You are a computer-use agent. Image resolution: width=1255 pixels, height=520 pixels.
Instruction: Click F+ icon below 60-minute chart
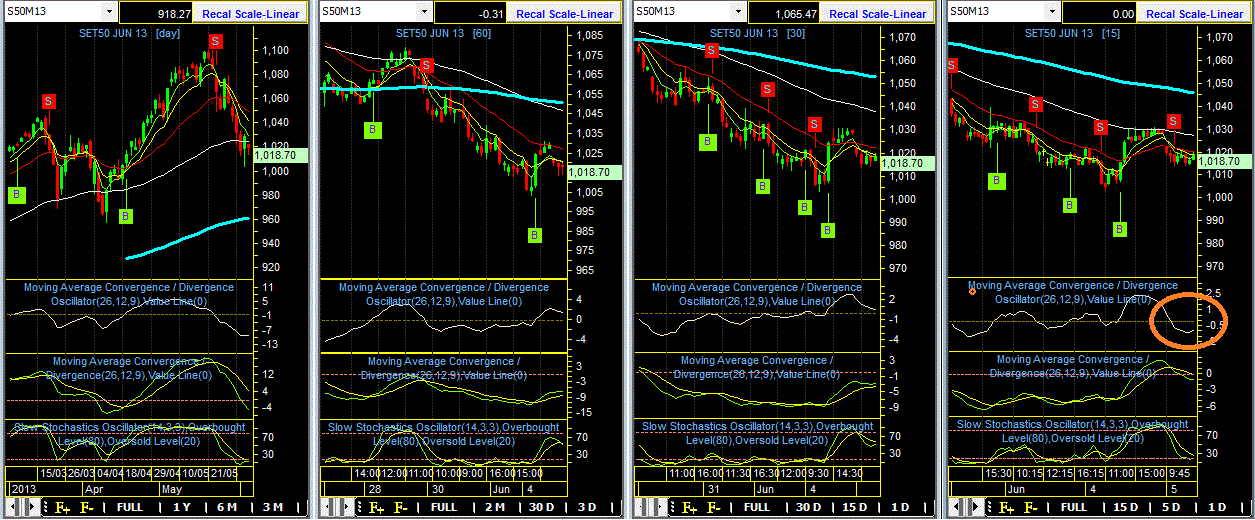coord(376,507)
